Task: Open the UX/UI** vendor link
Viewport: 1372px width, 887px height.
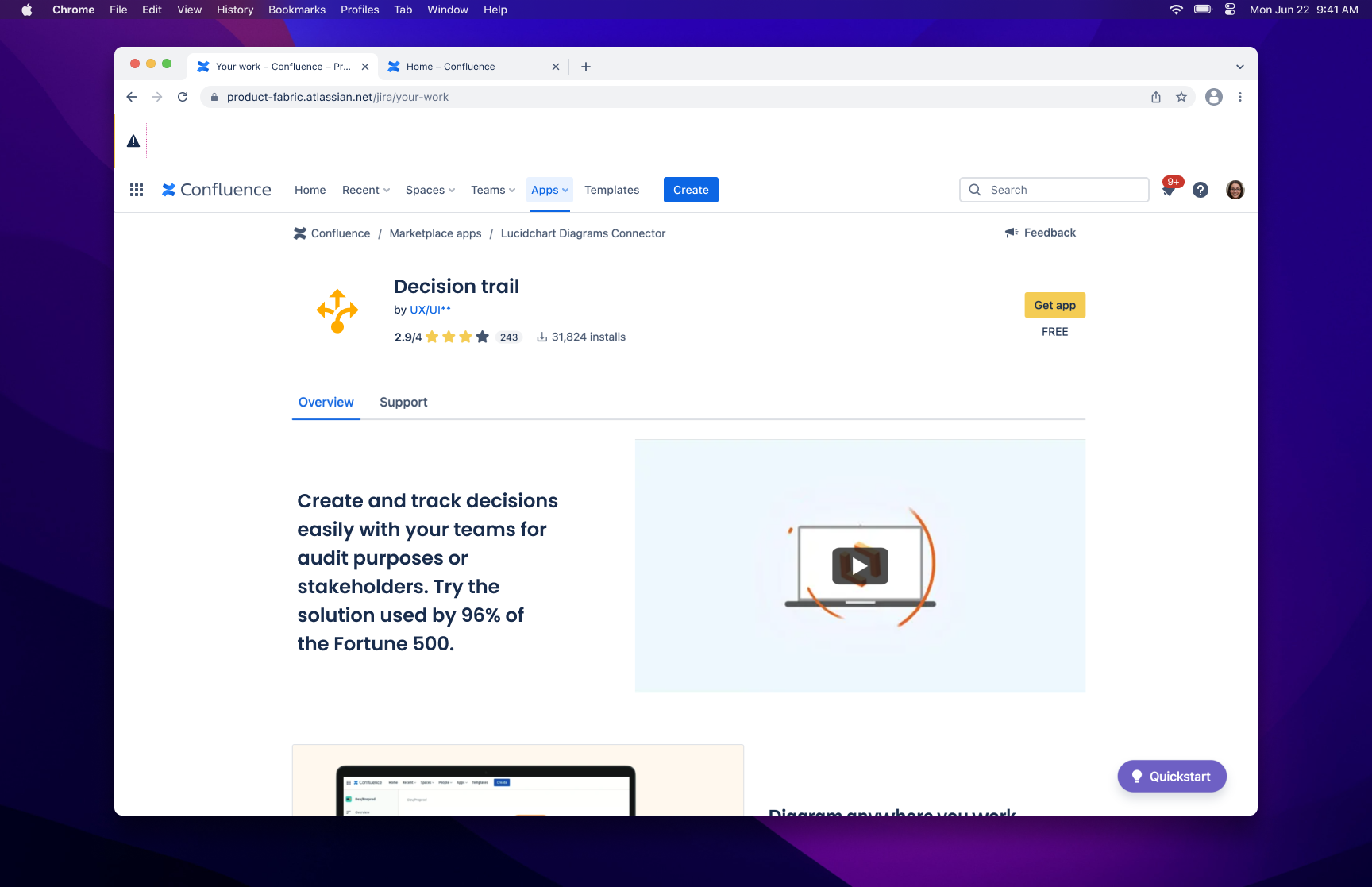Action: 430,310
